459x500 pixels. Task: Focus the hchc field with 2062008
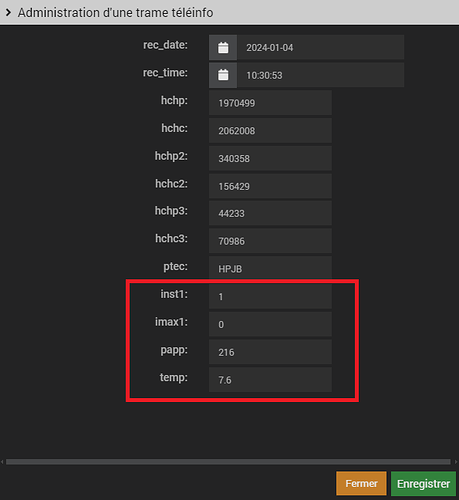(270, 131)
